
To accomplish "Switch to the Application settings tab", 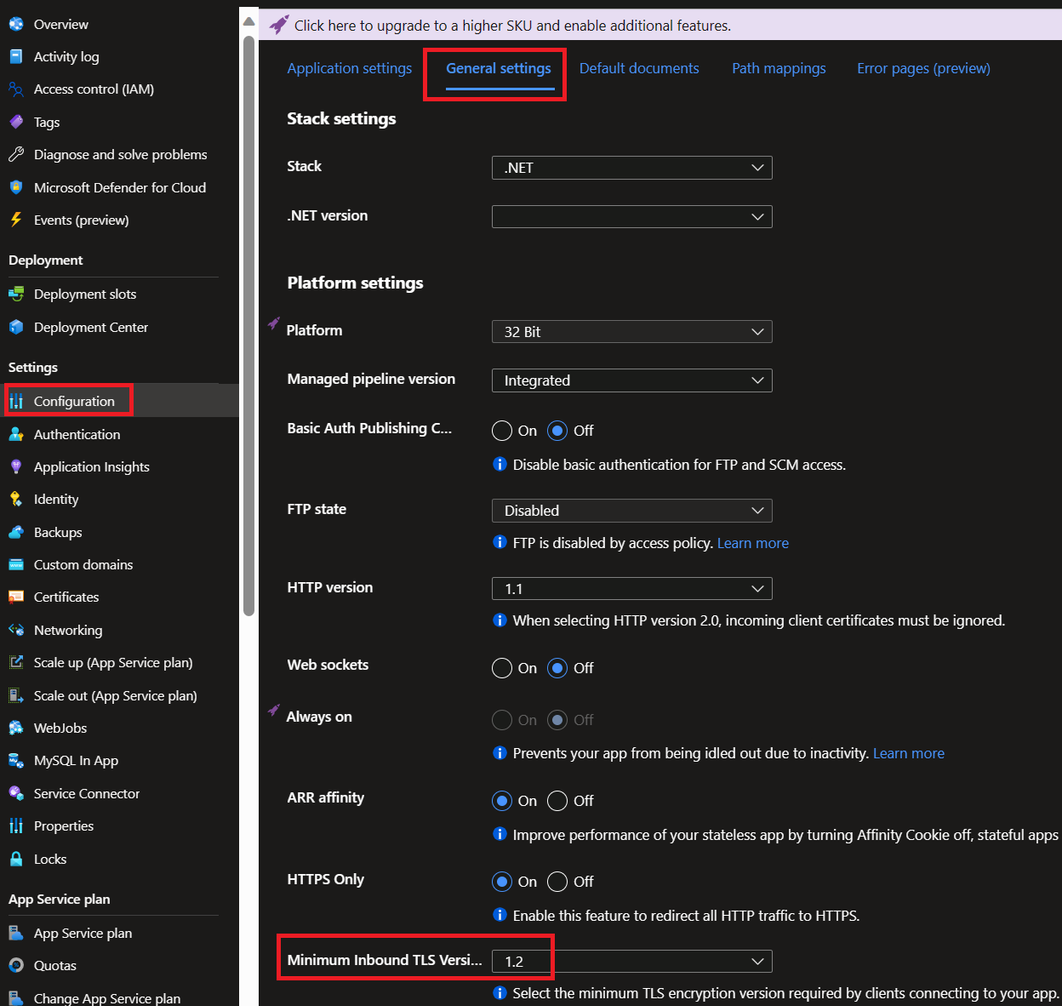I will click(349, 68).
